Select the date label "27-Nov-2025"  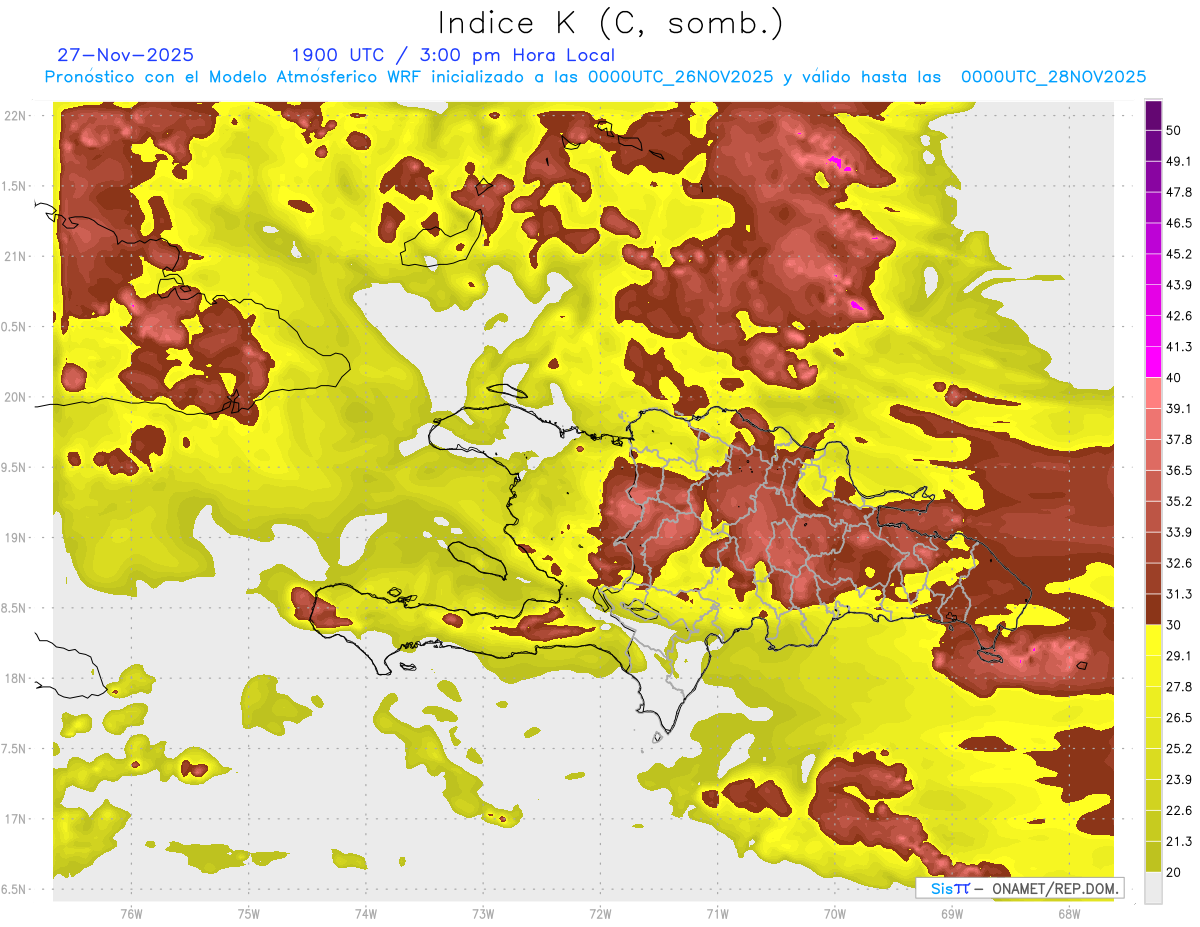point(126,55)
